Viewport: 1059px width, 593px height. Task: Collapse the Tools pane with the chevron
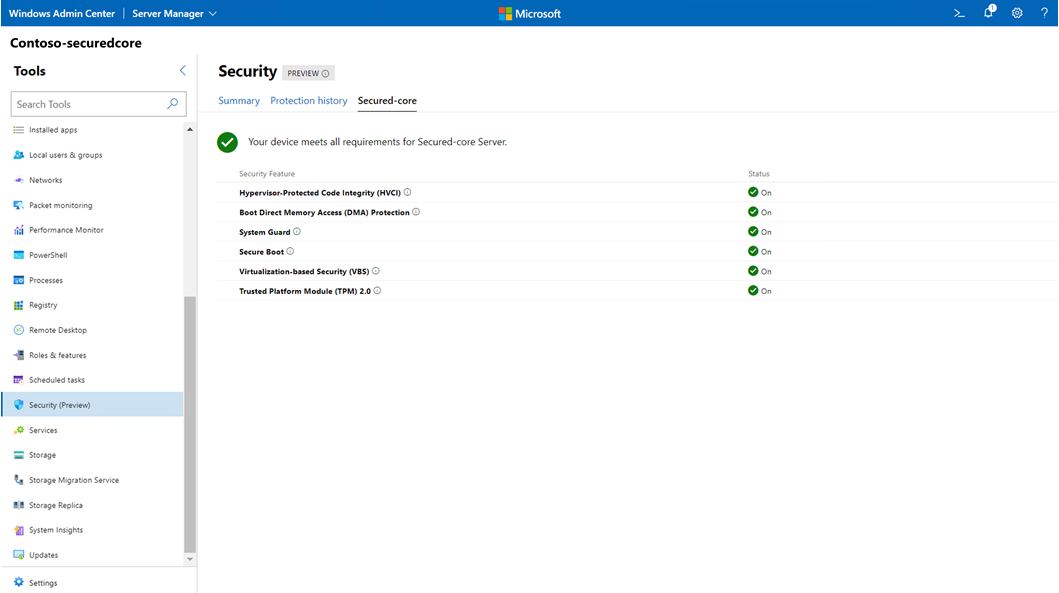pos(182,70)
